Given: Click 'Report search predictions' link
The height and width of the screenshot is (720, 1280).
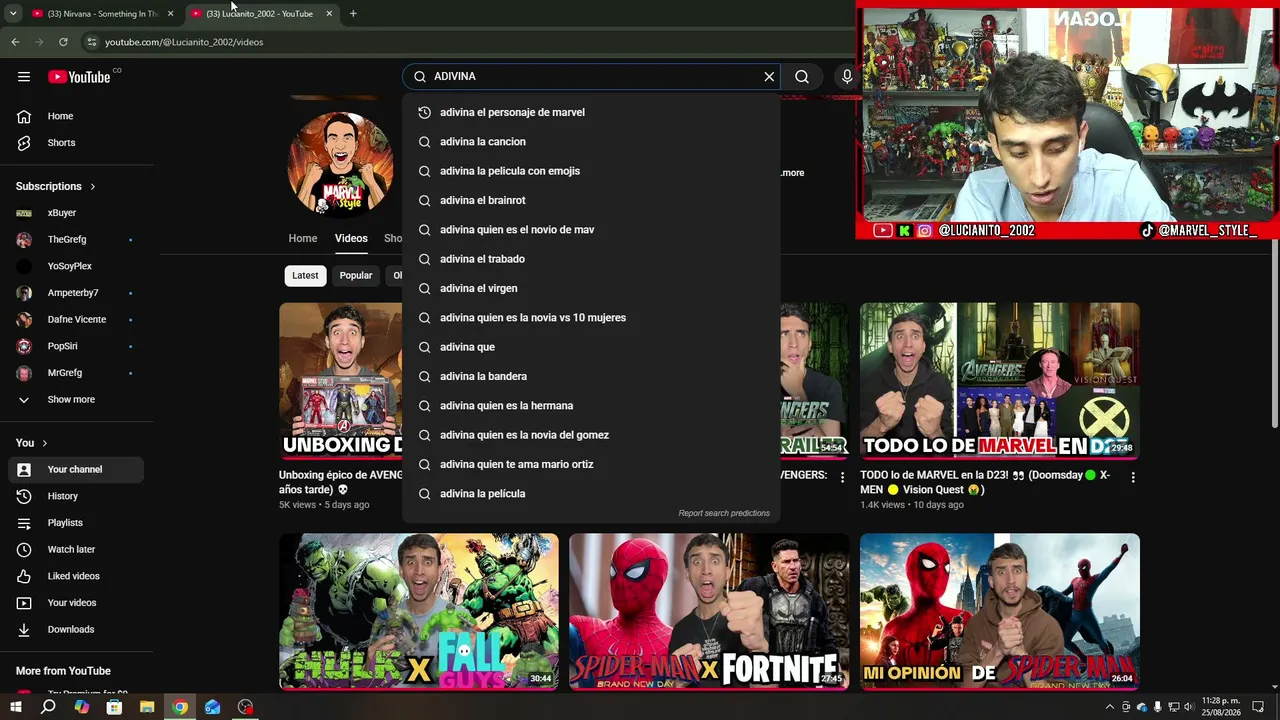Looking at the screenshot, I should click(724, 513).
